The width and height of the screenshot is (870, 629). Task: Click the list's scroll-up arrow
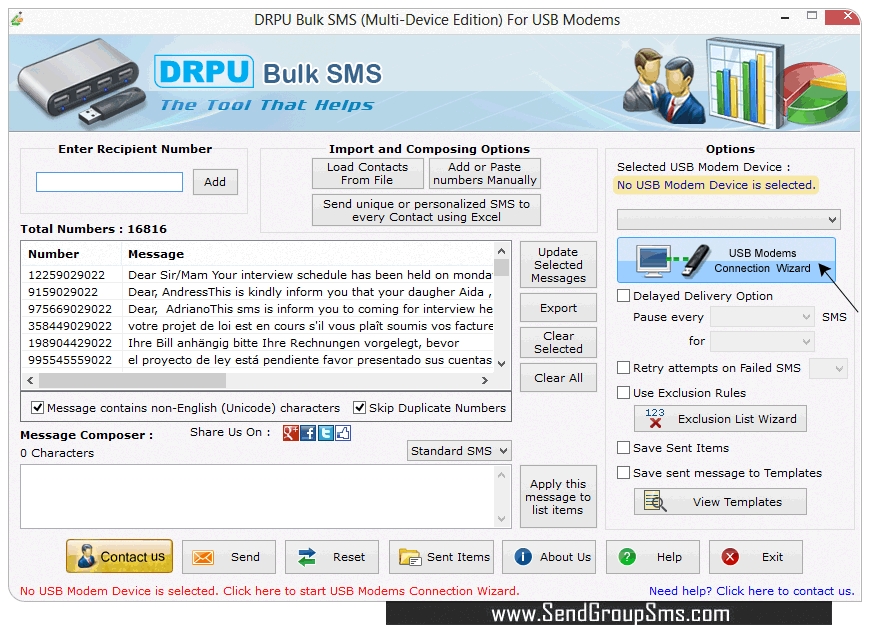click(502, 251)
